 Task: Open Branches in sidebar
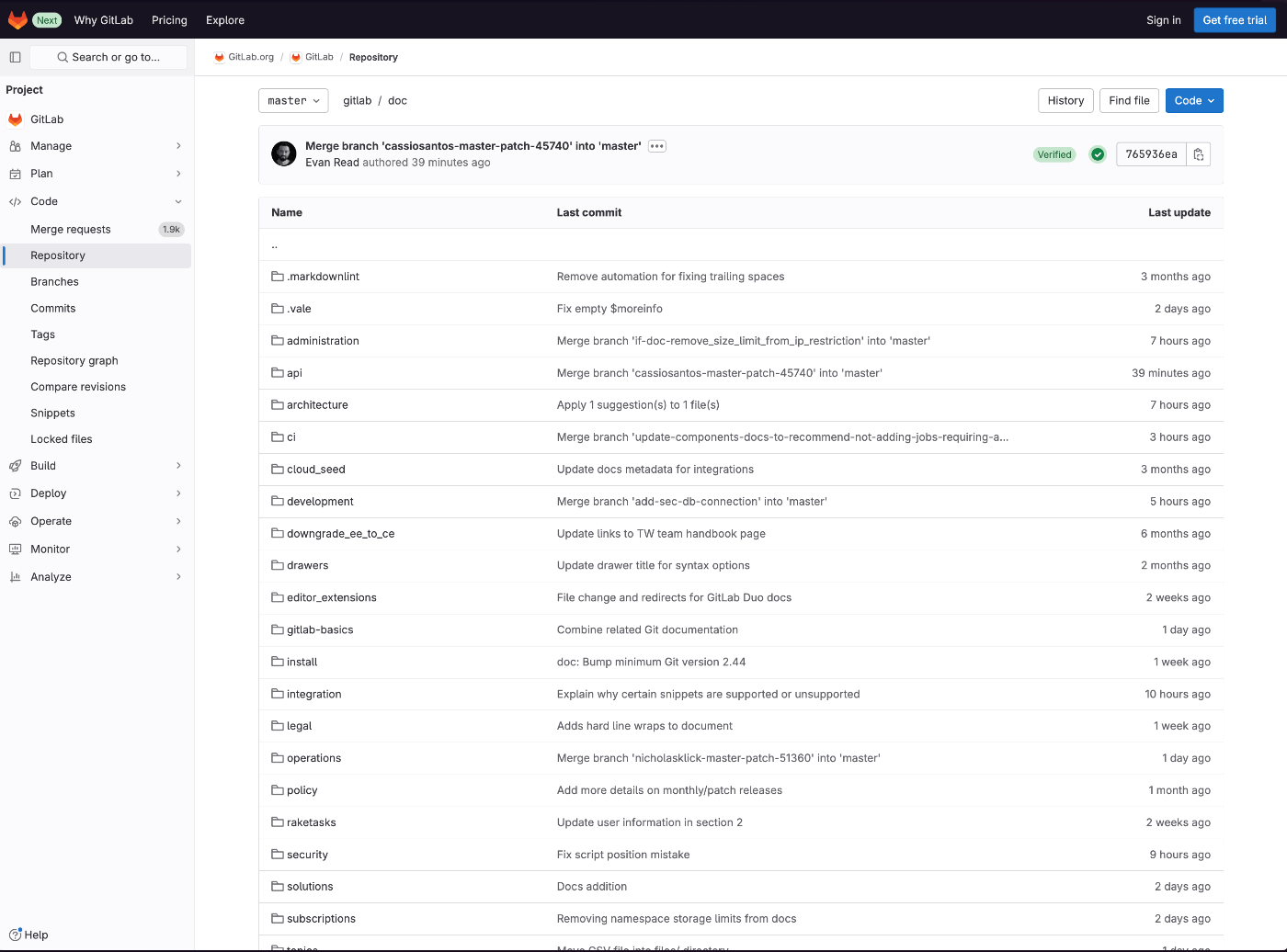[97, 282]
